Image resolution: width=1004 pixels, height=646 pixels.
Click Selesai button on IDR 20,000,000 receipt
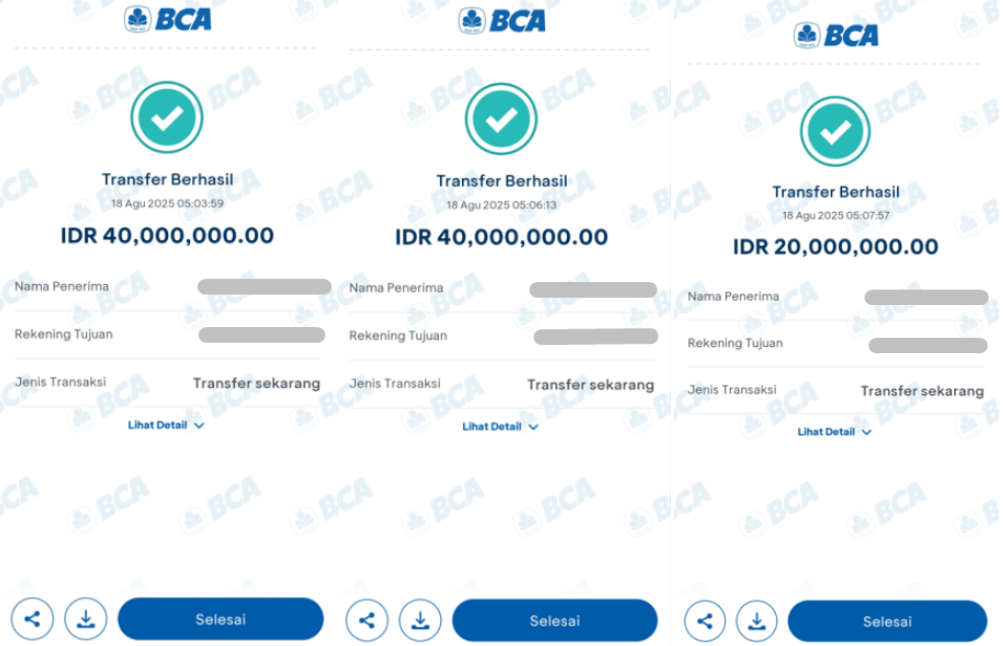tap(887, 621)
